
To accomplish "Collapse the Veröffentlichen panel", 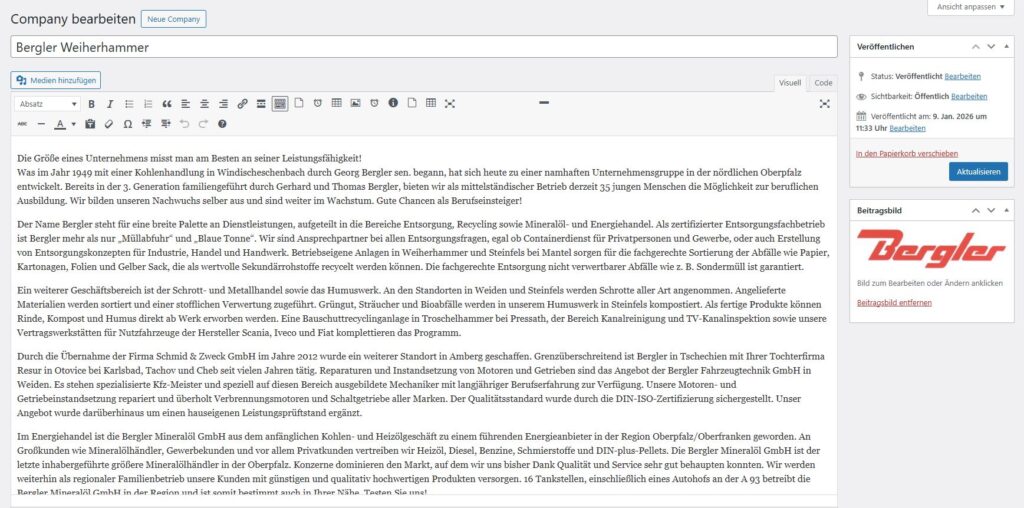I will (x=1008, y=46).
